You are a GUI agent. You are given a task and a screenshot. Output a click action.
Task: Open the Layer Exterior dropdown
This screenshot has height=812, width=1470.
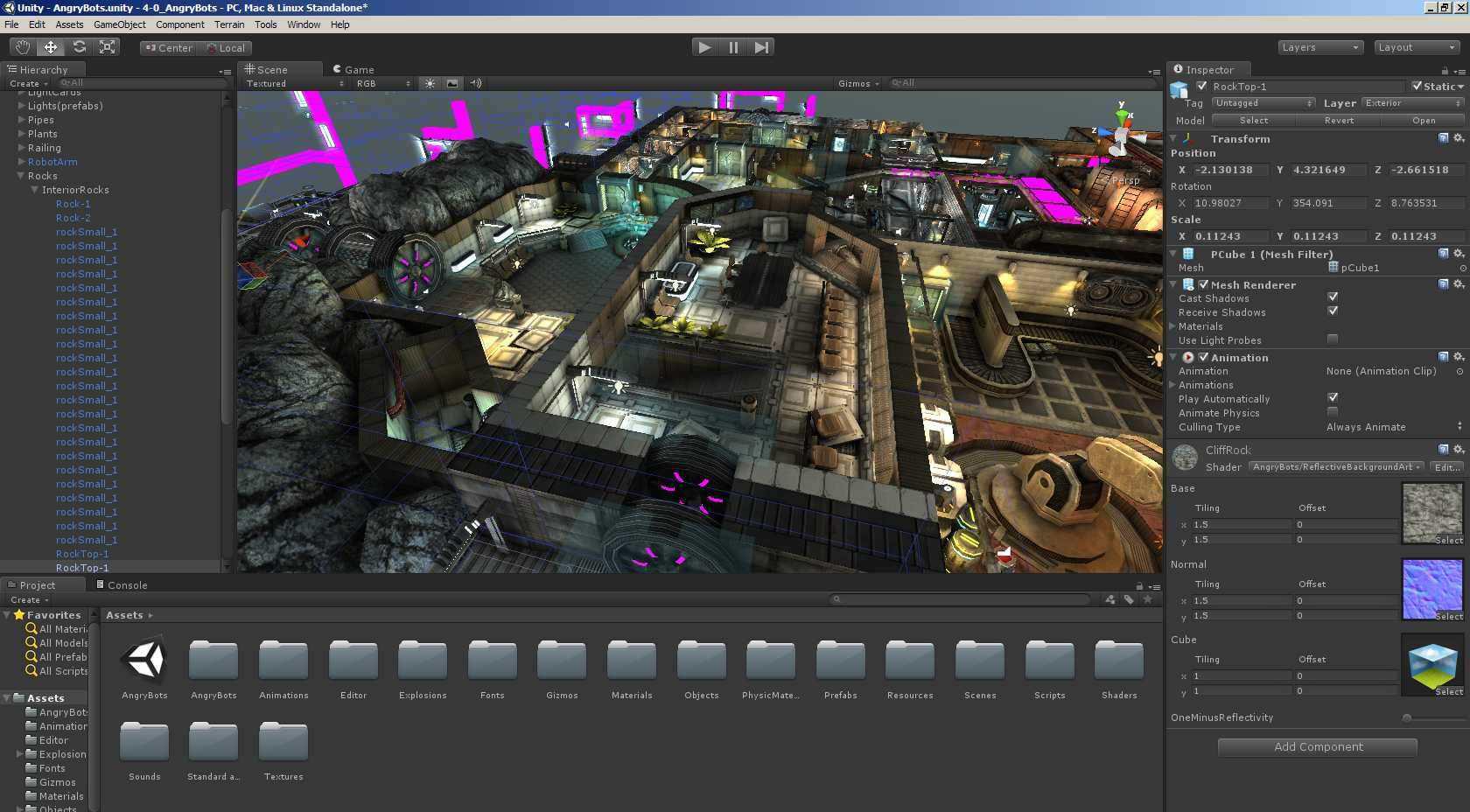pyautogui.click(x=1413, y=103)
